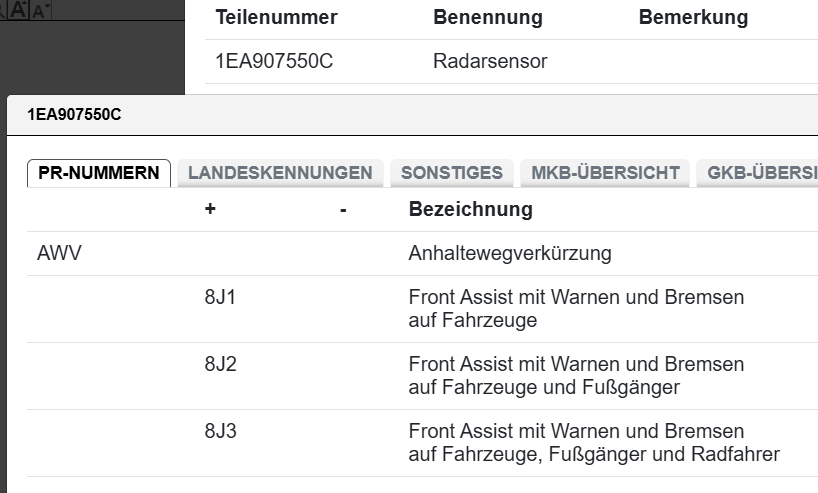Select the SONSTIGES tab
The height and width of the screenshot is (493, 818).
coord(451,173)
